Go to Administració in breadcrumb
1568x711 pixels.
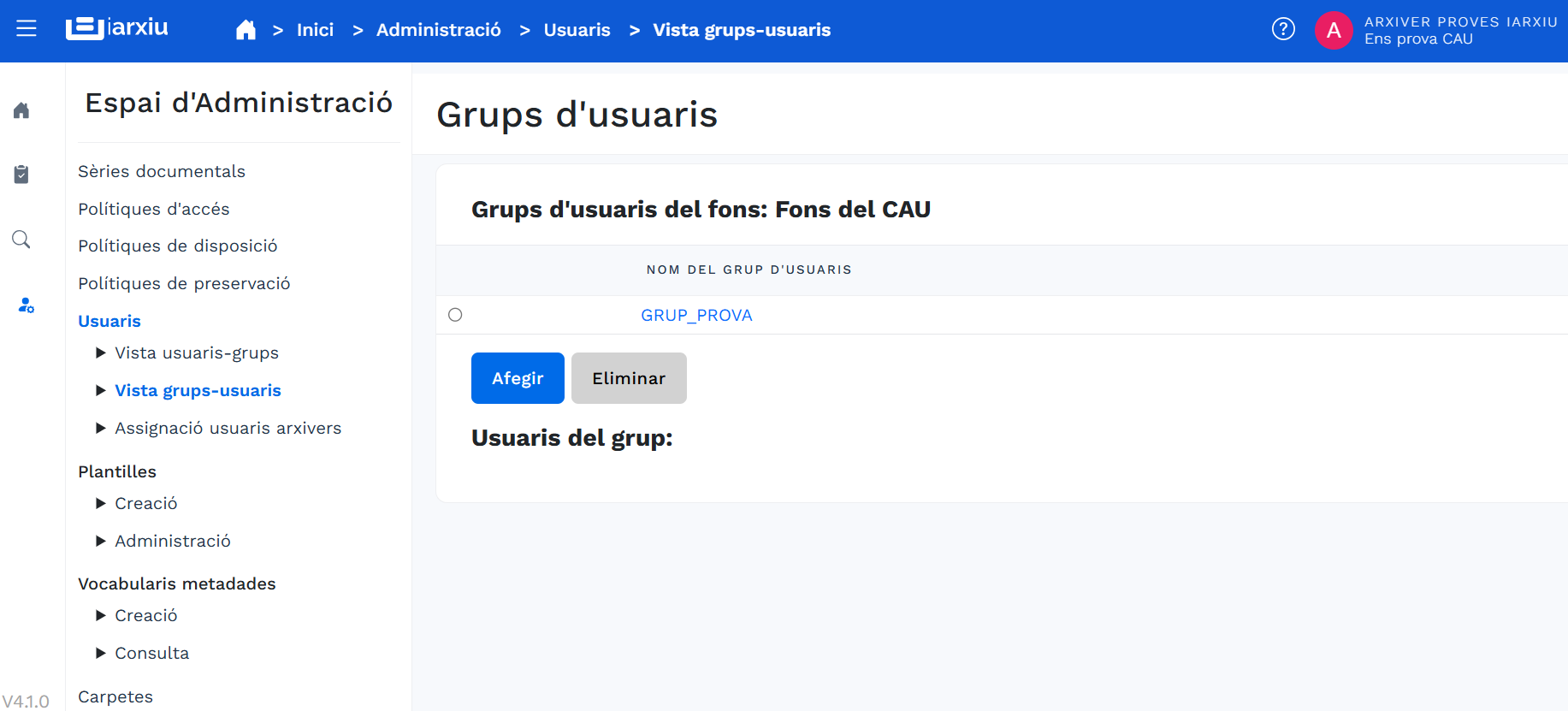[439, 30]
